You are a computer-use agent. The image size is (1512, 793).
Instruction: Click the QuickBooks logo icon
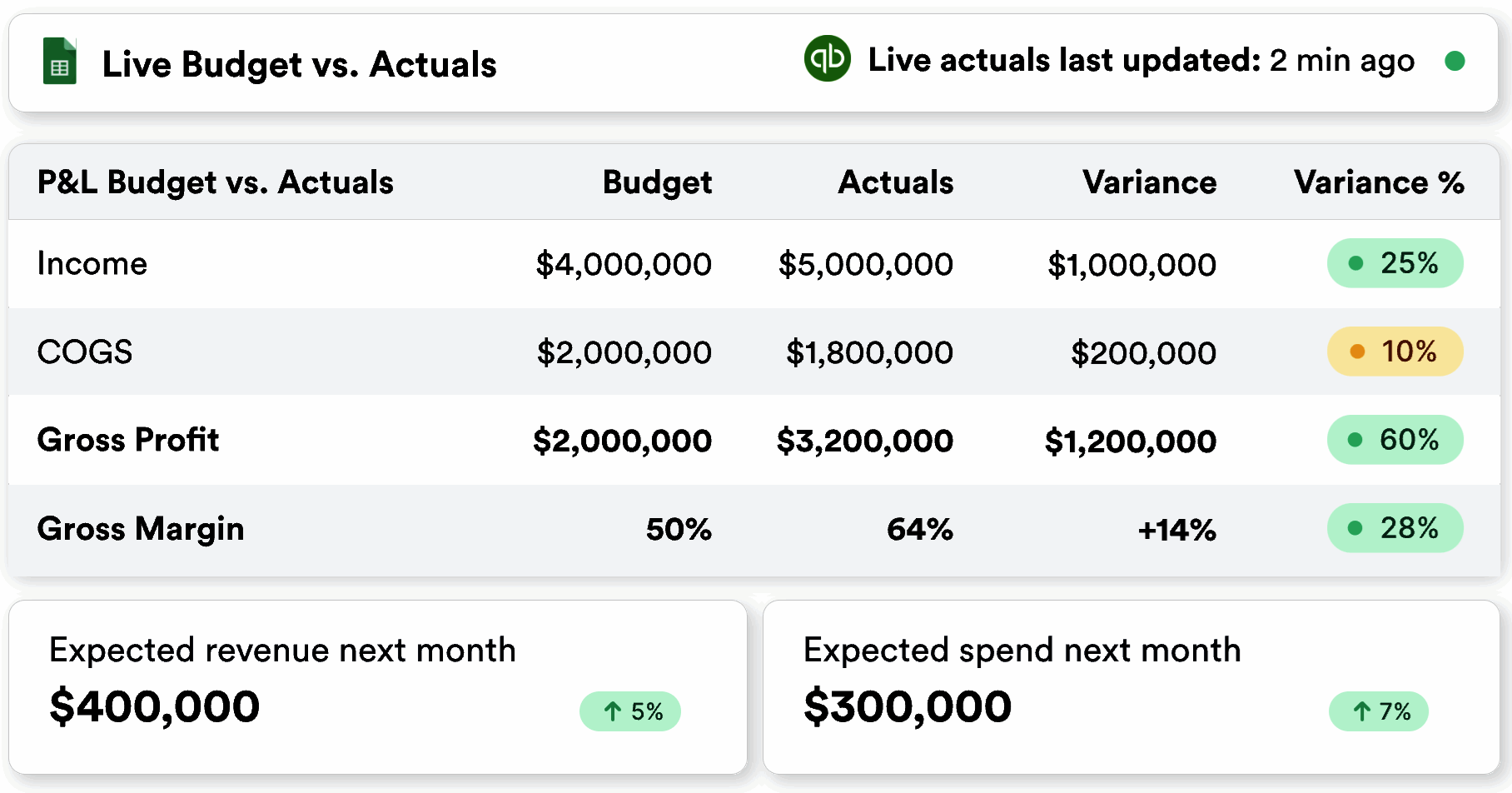(827, 58)
